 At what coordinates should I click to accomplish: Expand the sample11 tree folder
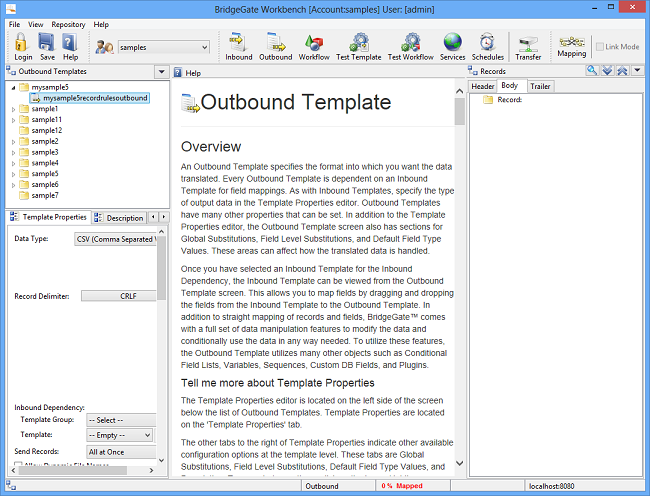[x=13, y=120]
